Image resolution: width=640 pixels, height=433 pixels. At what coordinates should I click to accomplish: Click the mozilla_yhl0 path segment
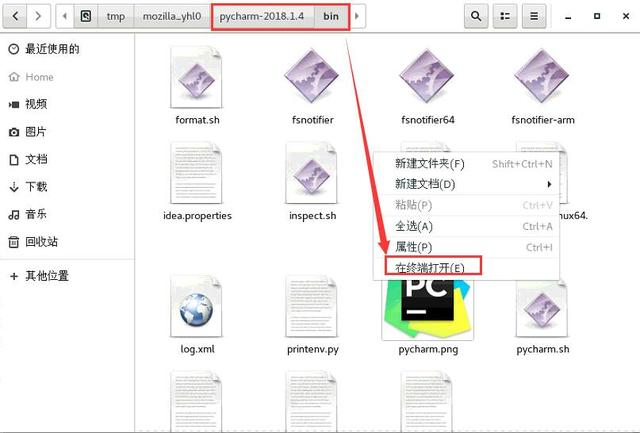click(x=172, y=16)
